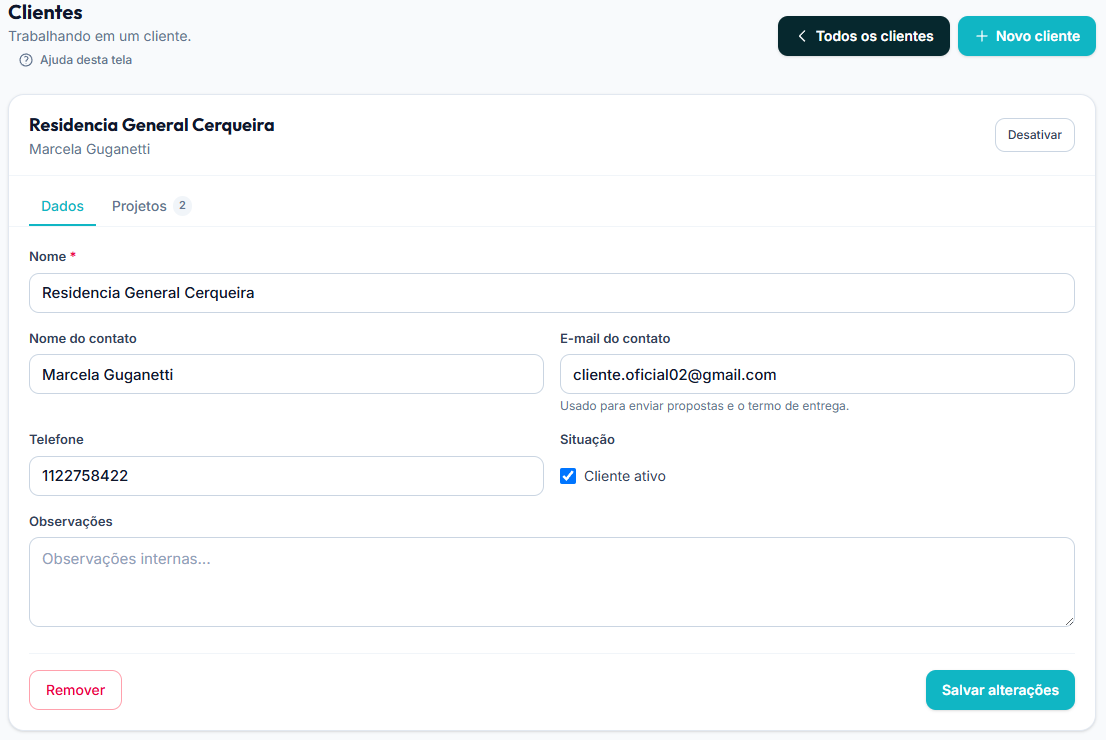Click the back chevron in Todos os clientes

point(802,36)
